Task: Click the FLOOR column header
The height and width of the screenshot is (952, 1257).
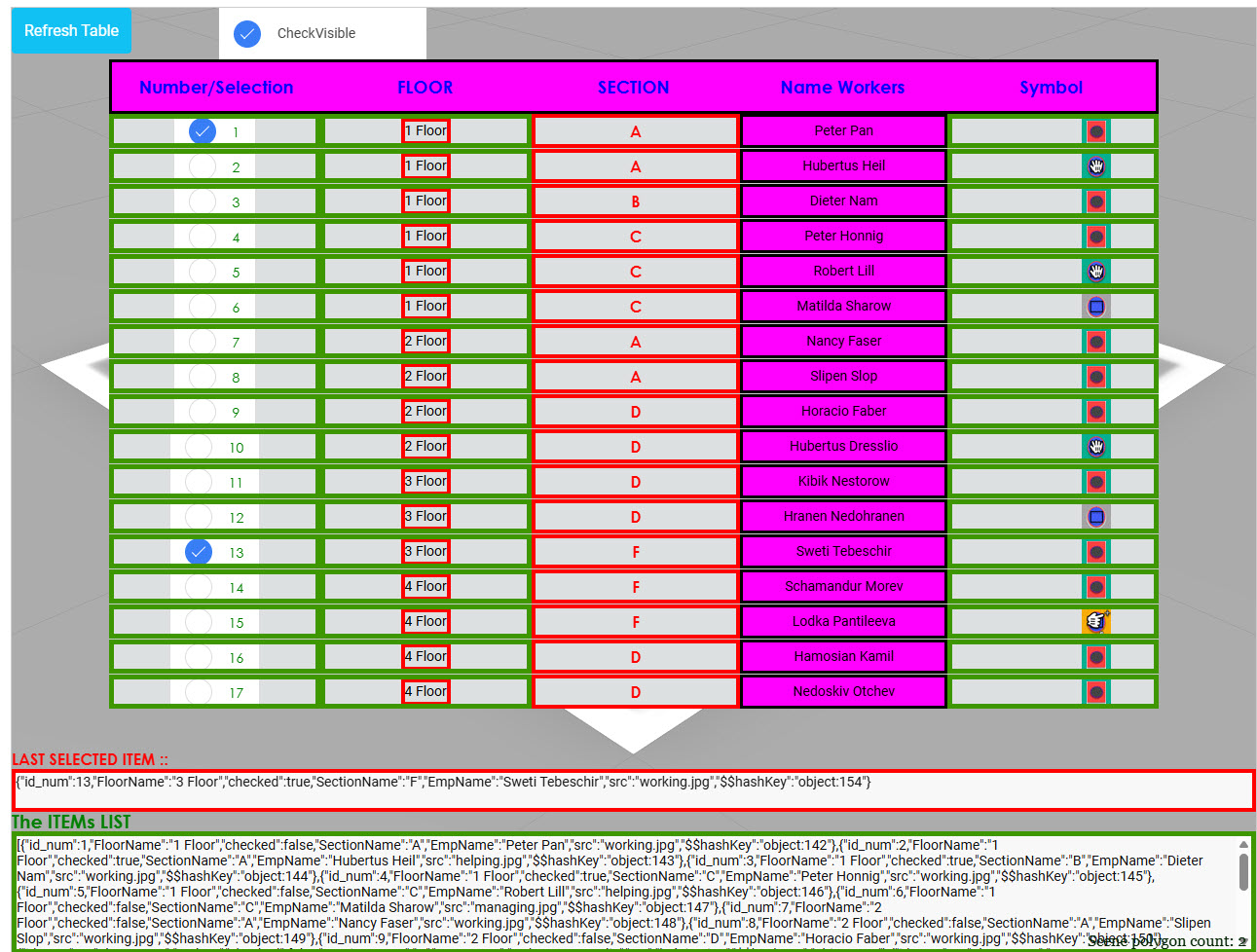Action: 425,87
